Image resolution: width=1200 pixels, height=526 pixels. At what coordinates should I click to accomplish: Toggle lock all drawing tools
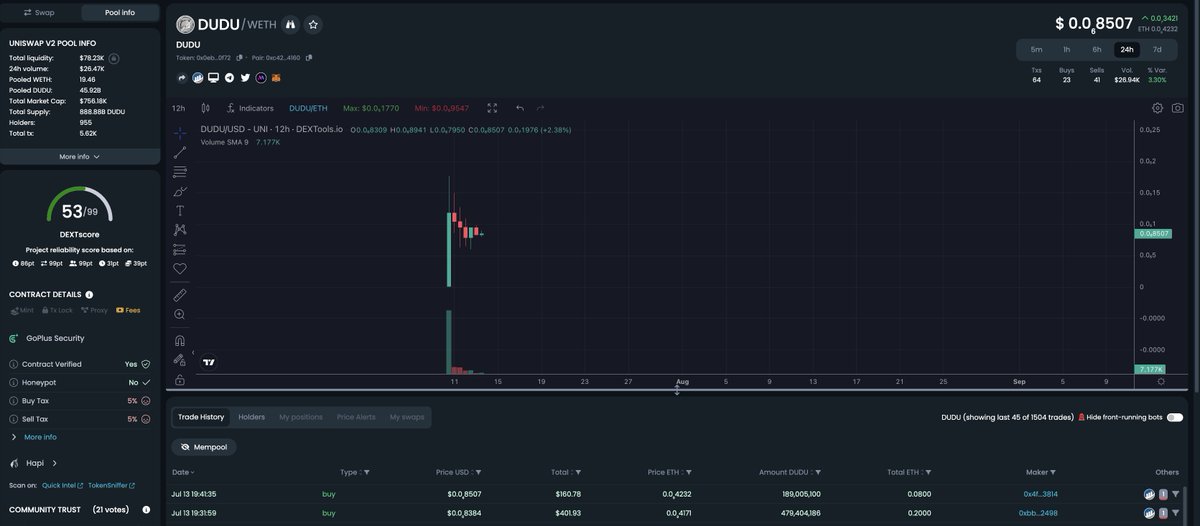coord(180,379)
